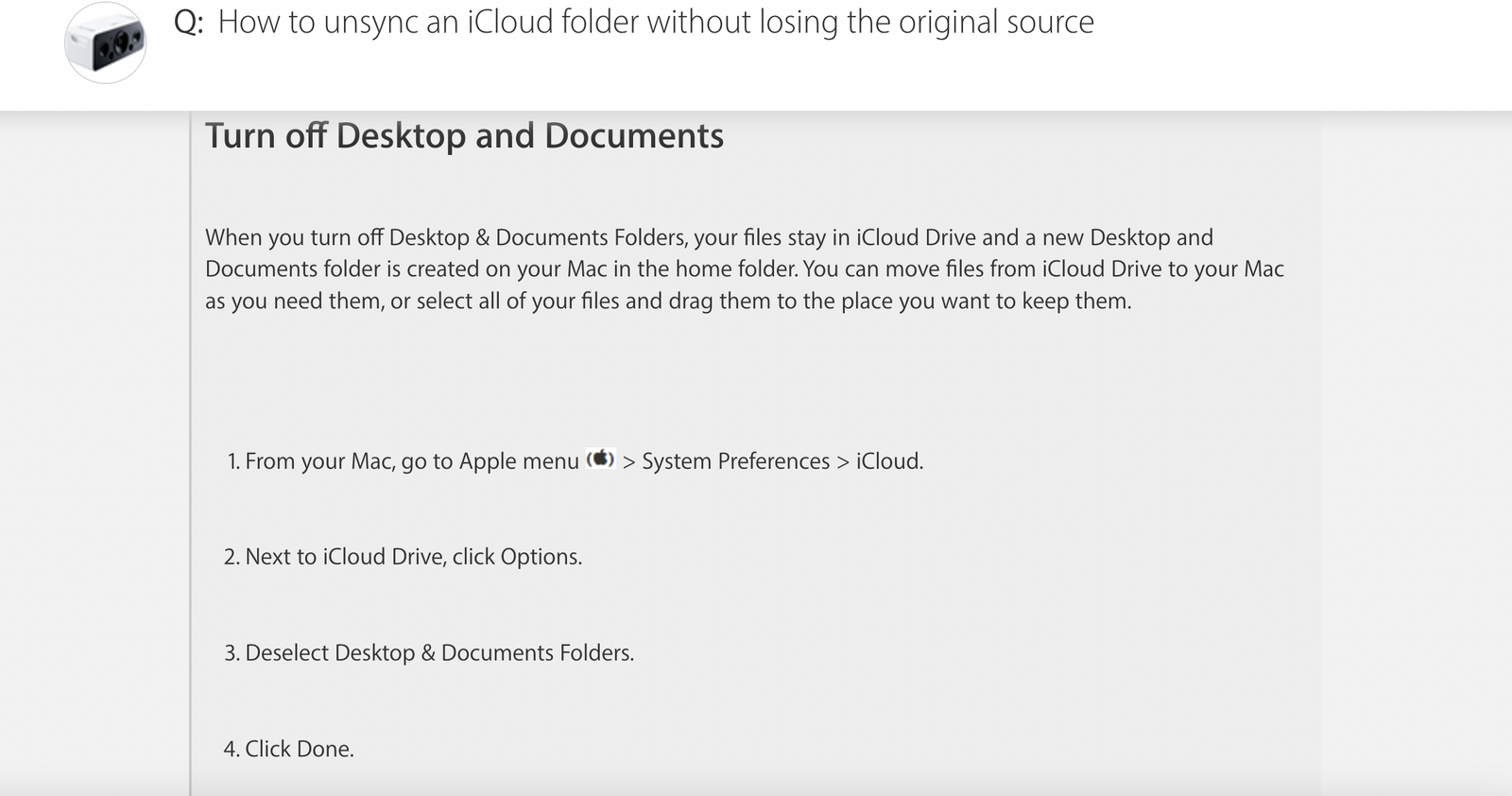The width and height of the screenshot is (1512, 796).
Task: Click the 'Q:' label before the question
Action: [189, 24]
